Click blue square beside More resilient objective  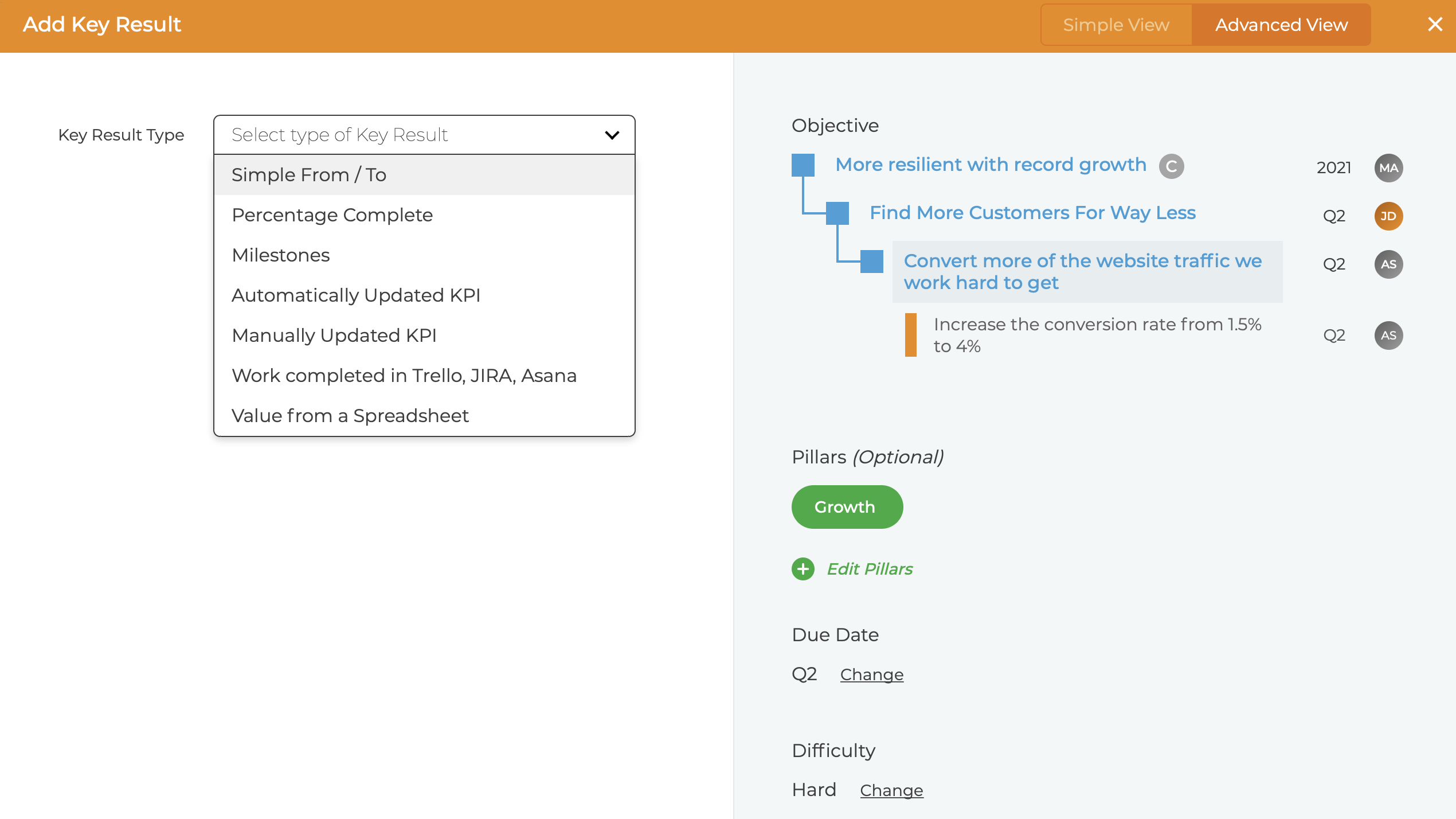click(x=803, y=165)
